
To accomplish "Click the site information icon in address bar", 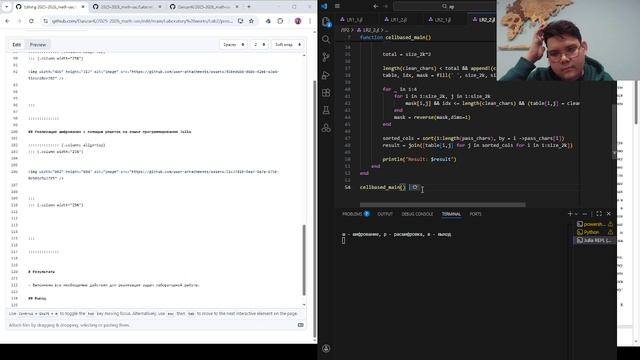I will [x=45, y=21].
